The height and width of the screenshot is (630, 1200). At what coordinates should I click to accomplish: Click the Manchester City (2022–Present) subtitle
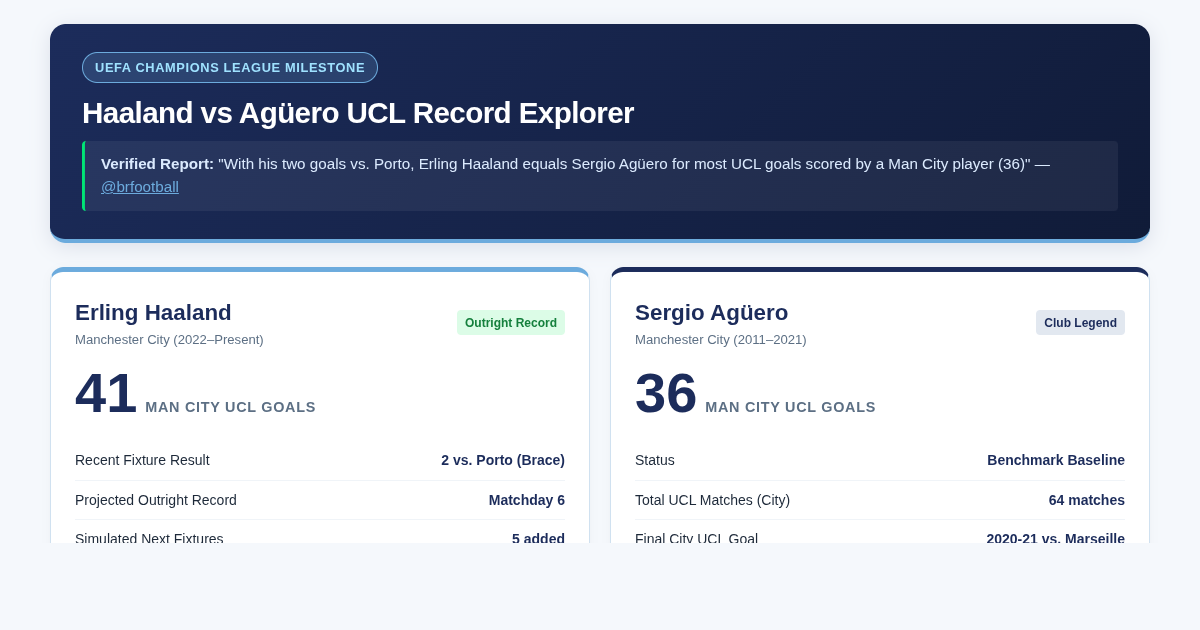coord(169,339)
